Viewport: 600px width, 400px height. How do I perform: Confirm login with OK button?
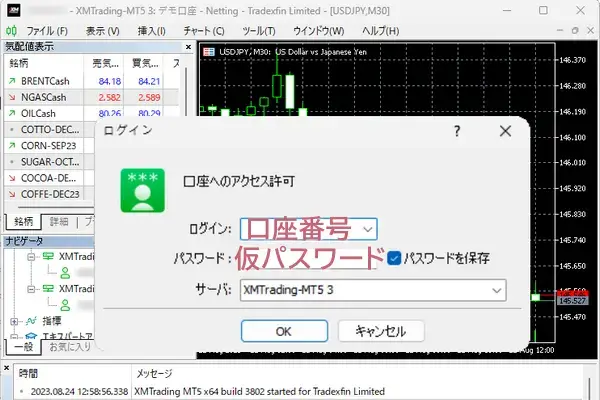point(284,331)
